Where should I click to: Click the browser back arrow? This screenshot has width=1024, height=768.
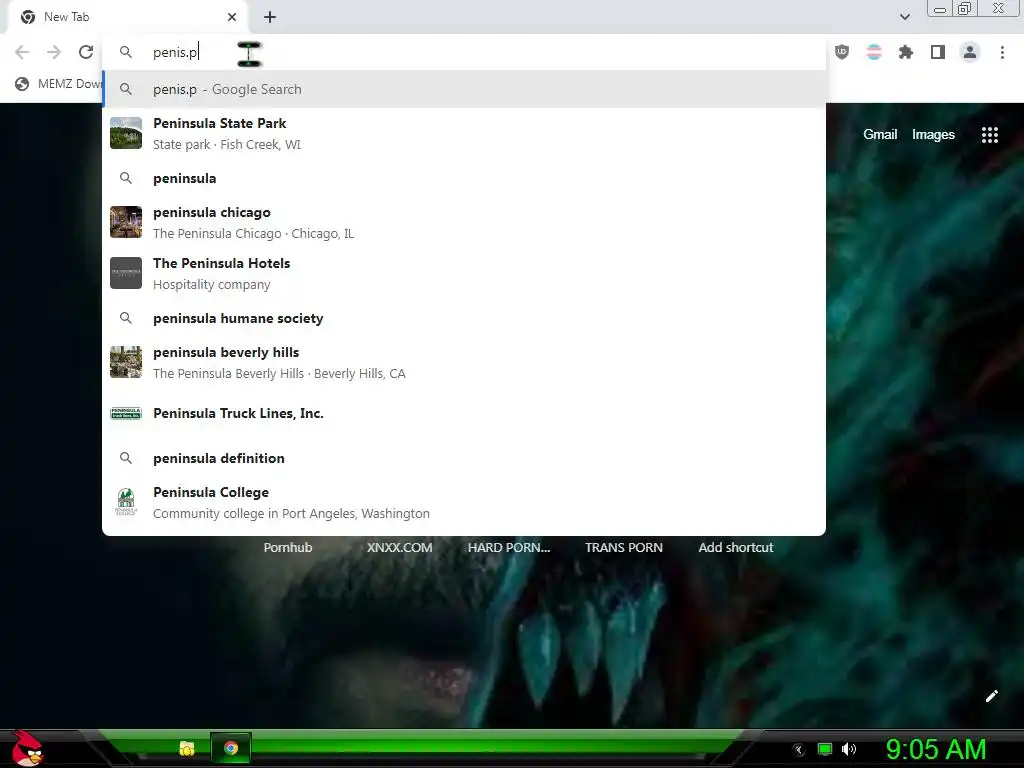(22, 52)
